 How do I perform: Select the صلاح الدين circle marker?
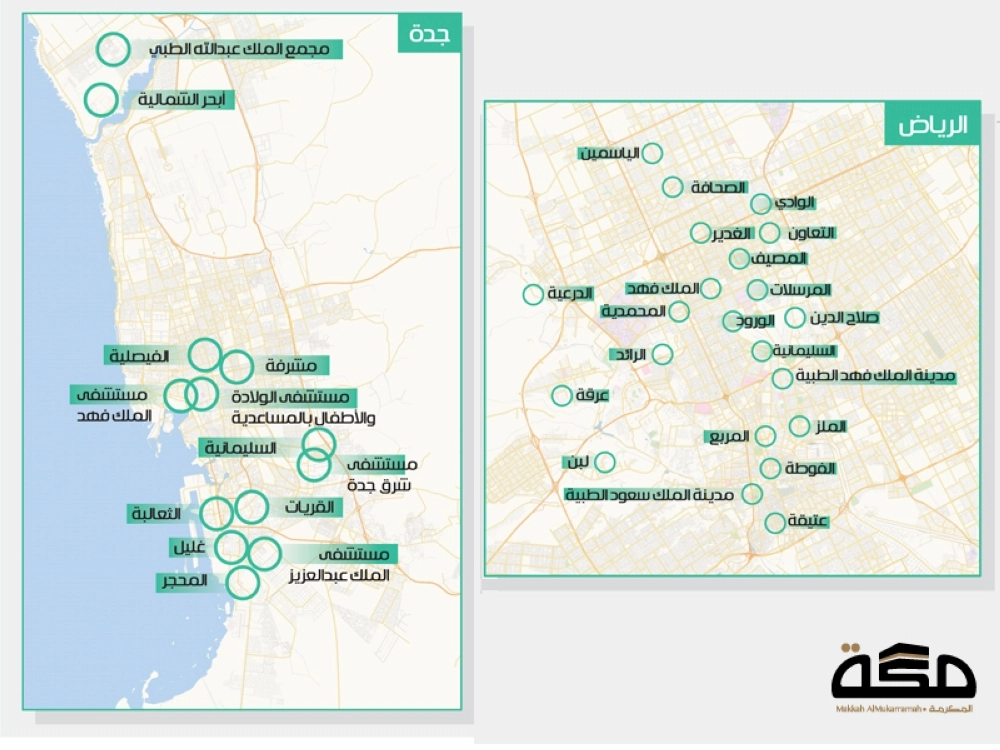click(794, 318)
